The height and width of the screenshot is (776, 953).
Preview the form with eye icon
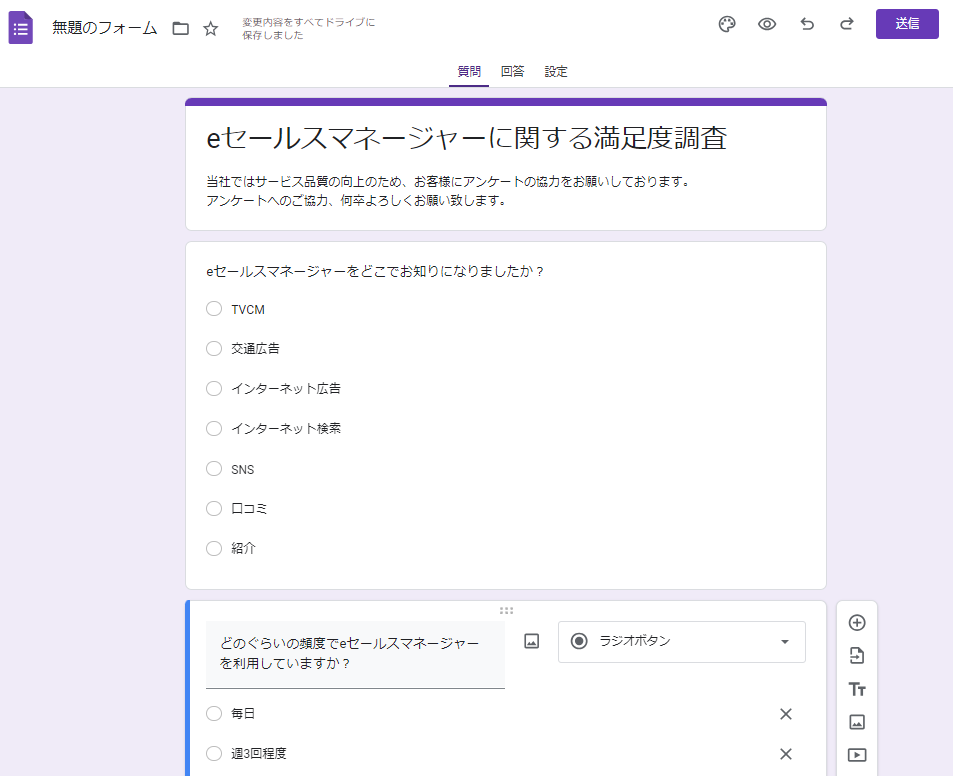[x=767, y=24]
